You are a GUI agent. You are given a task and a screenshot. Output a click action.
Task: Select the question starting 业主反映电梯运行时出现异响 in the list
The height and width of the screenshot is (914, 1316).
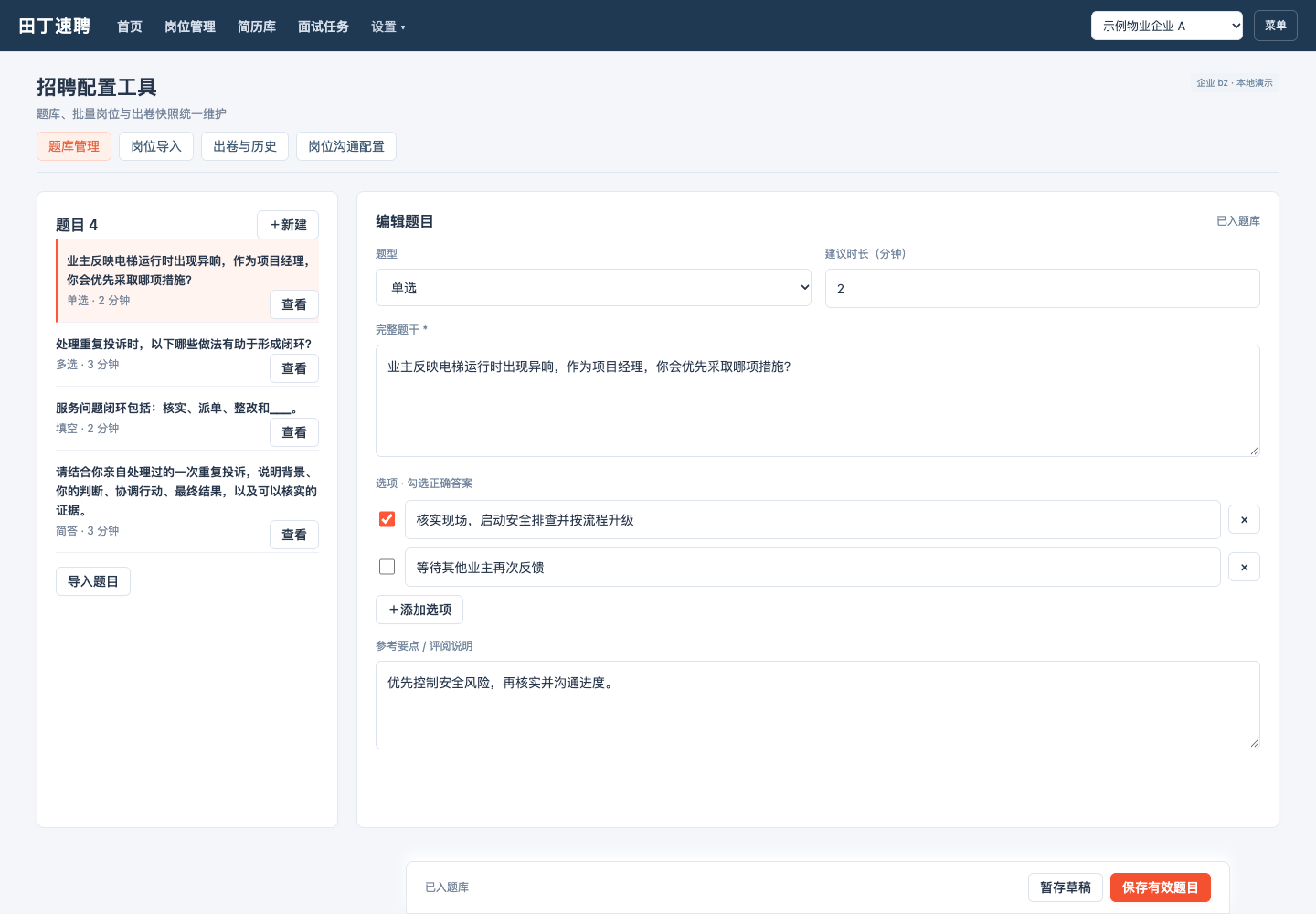[188, 271]
